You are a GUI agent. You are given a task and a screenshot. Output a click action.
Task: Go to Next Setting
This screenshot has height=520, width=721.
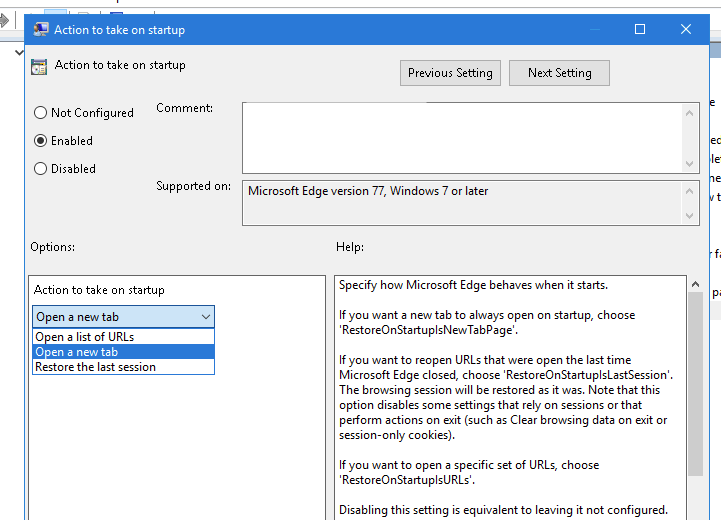[x=559, y=73]
